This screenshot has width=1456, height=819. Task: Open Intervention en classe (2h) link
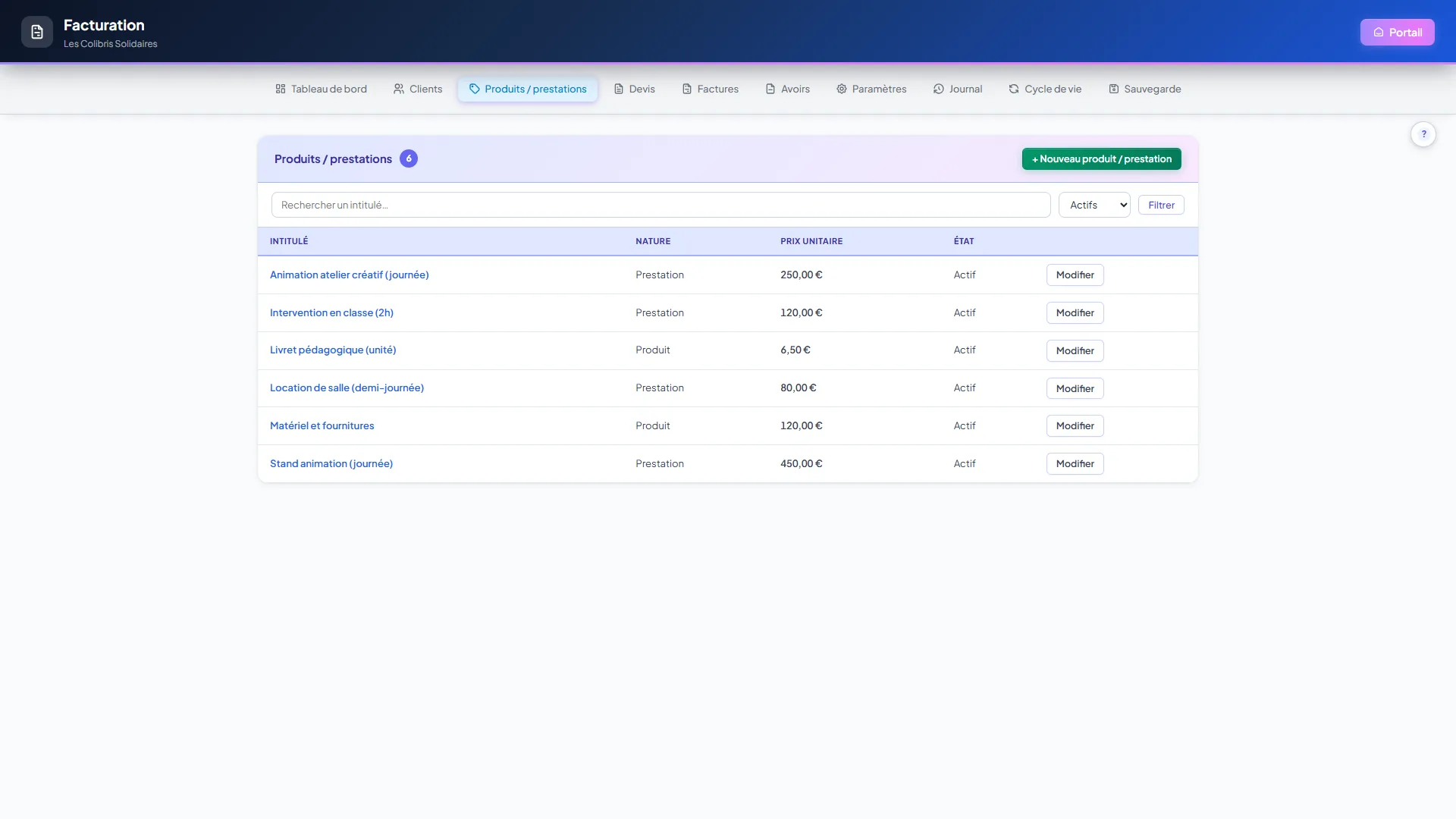331,312
